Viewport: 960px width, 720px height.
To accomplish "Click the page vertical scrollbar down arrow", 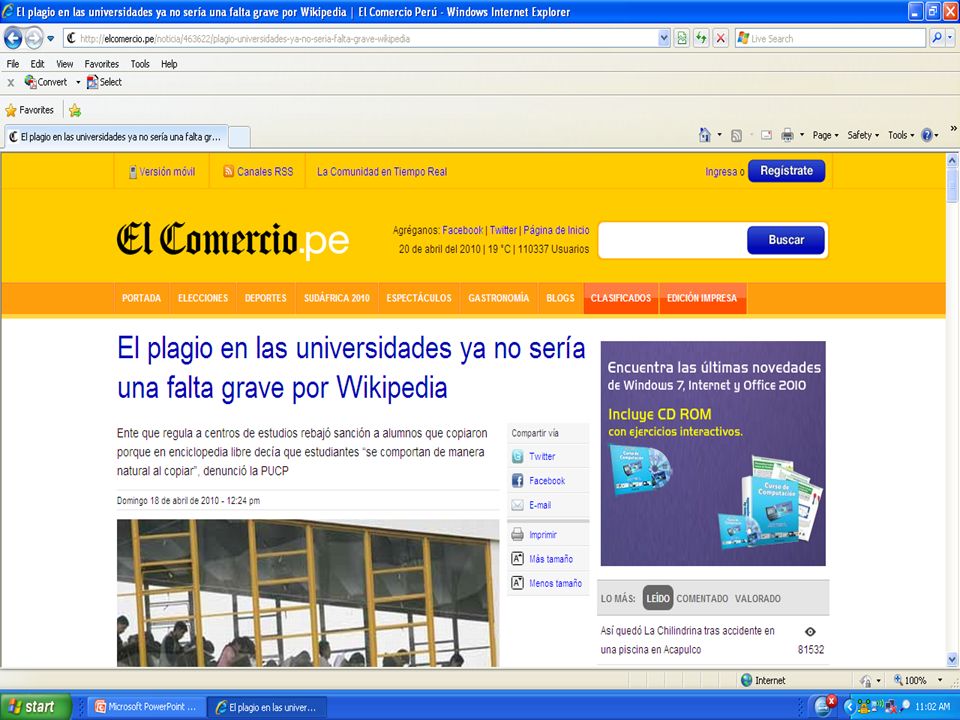I will 952,659.
